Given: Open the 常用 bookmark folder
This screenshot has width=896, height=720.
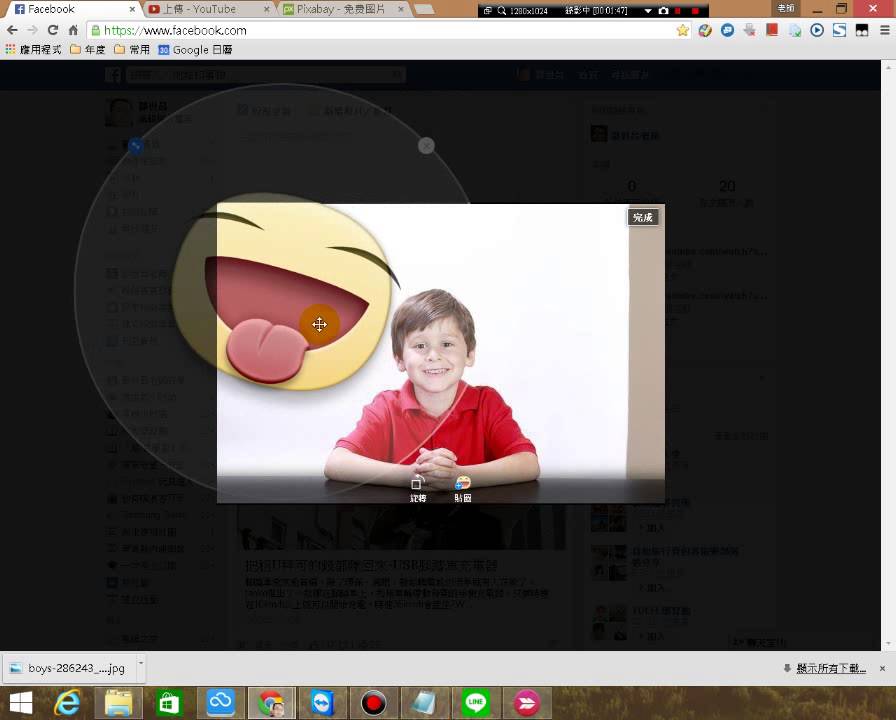Looking at the screenshot, I should tap(131, 50).
